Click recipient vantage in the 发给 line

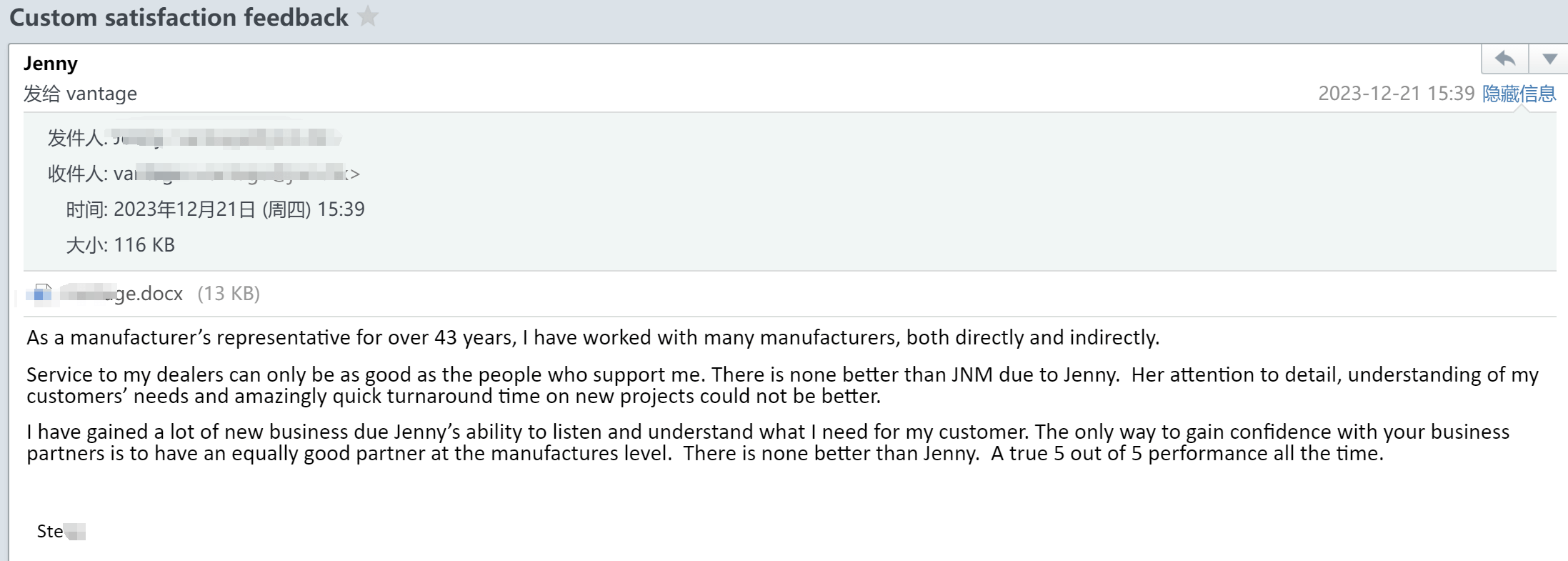tap(101, 94)
